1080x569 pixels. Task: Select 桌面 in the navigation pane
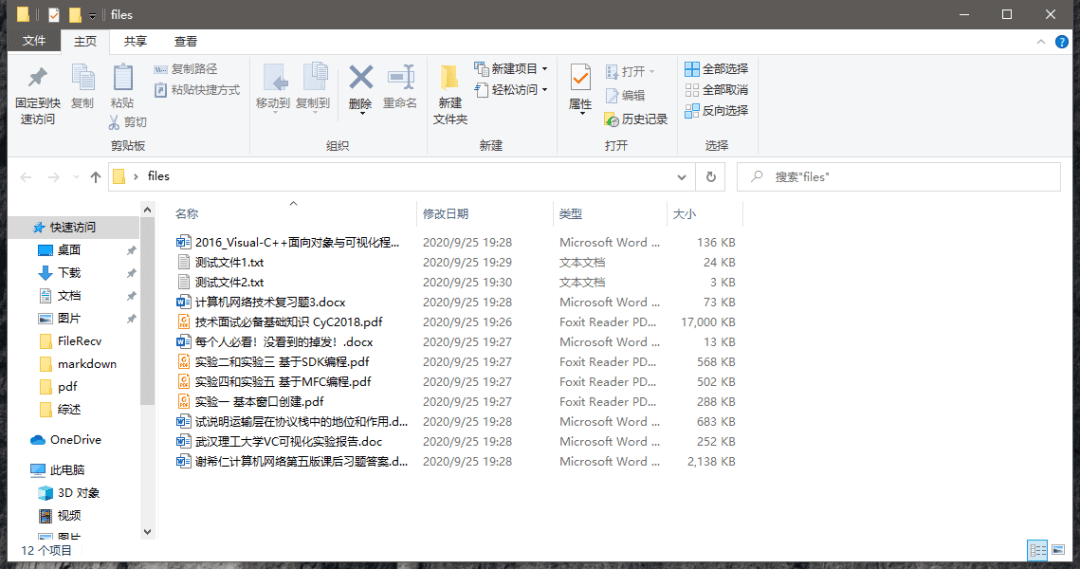[69, 250]
